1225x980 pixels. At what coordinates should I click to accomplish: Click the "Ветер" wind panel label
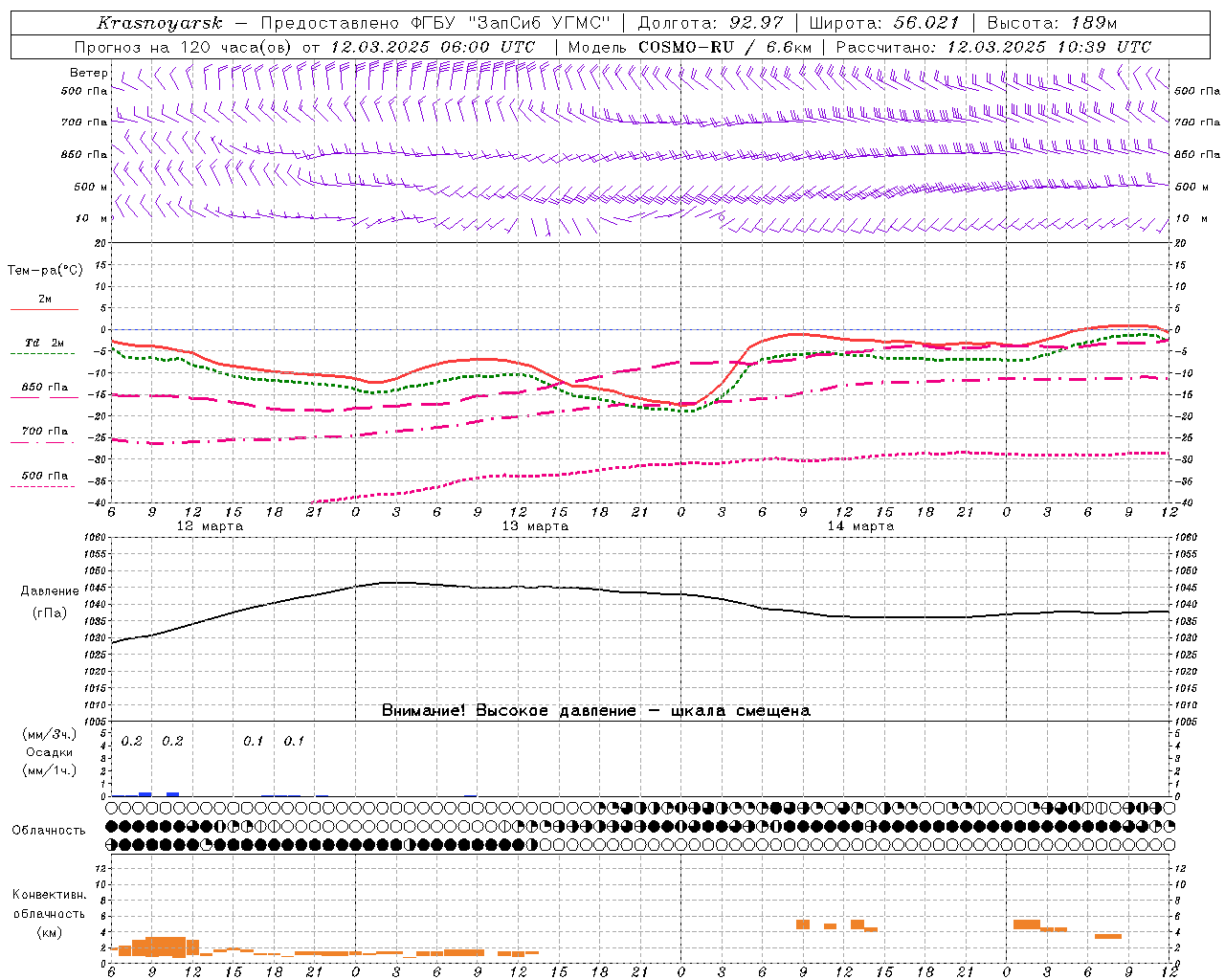(88, 73)
